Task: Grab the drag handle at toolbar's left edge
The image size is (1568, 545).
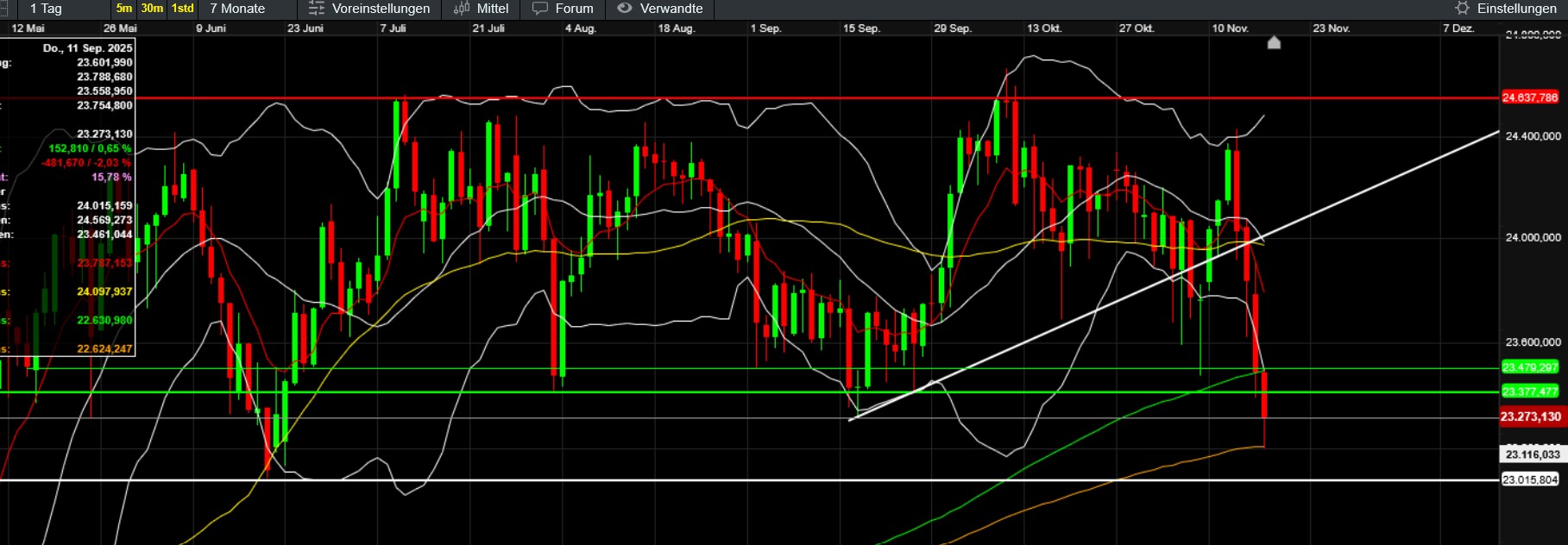Action: pos(3,9)
